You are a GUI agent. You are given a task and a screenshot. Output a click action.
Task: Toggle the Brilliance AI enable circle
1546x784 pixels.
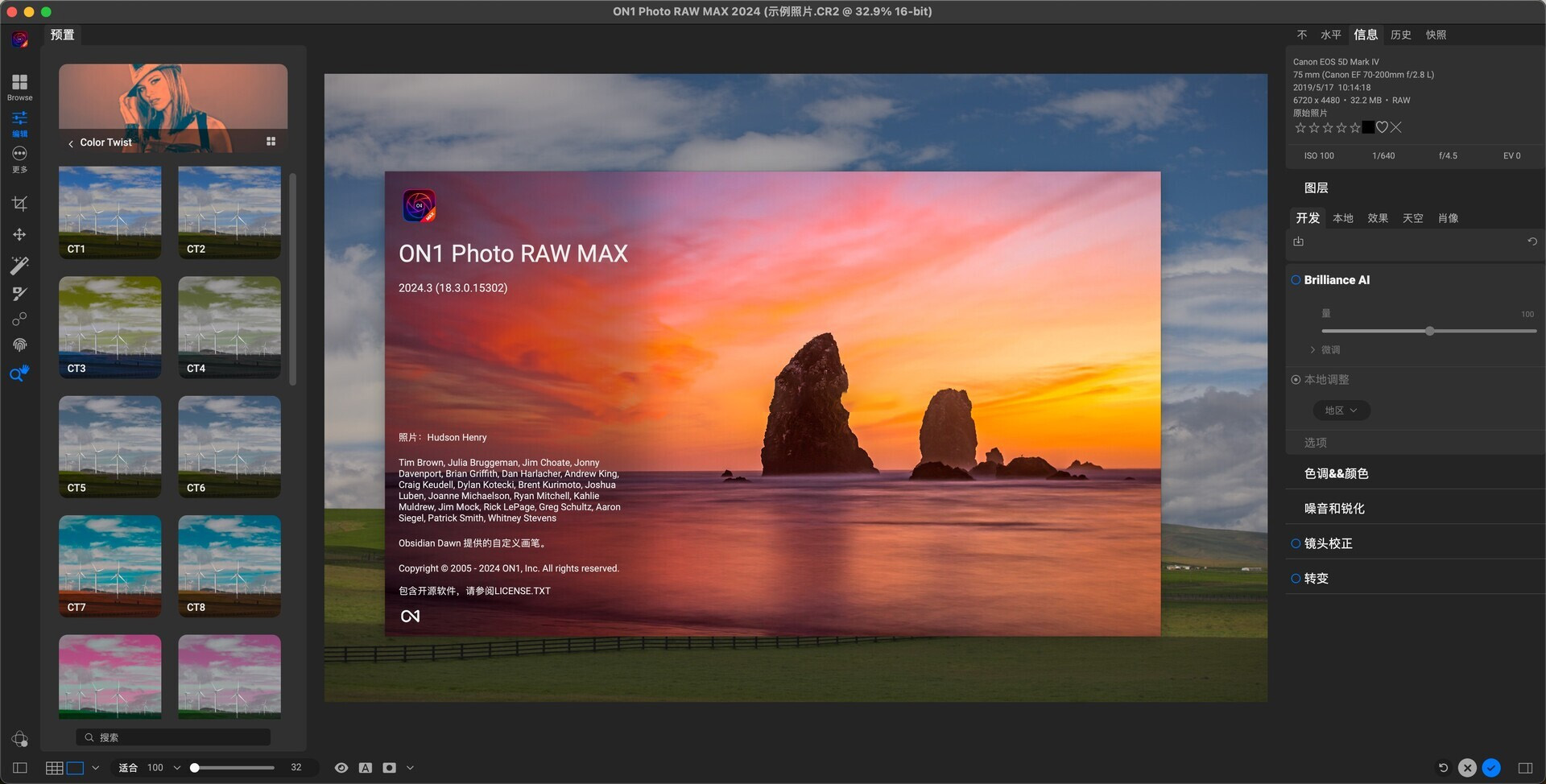[1296, 280]
